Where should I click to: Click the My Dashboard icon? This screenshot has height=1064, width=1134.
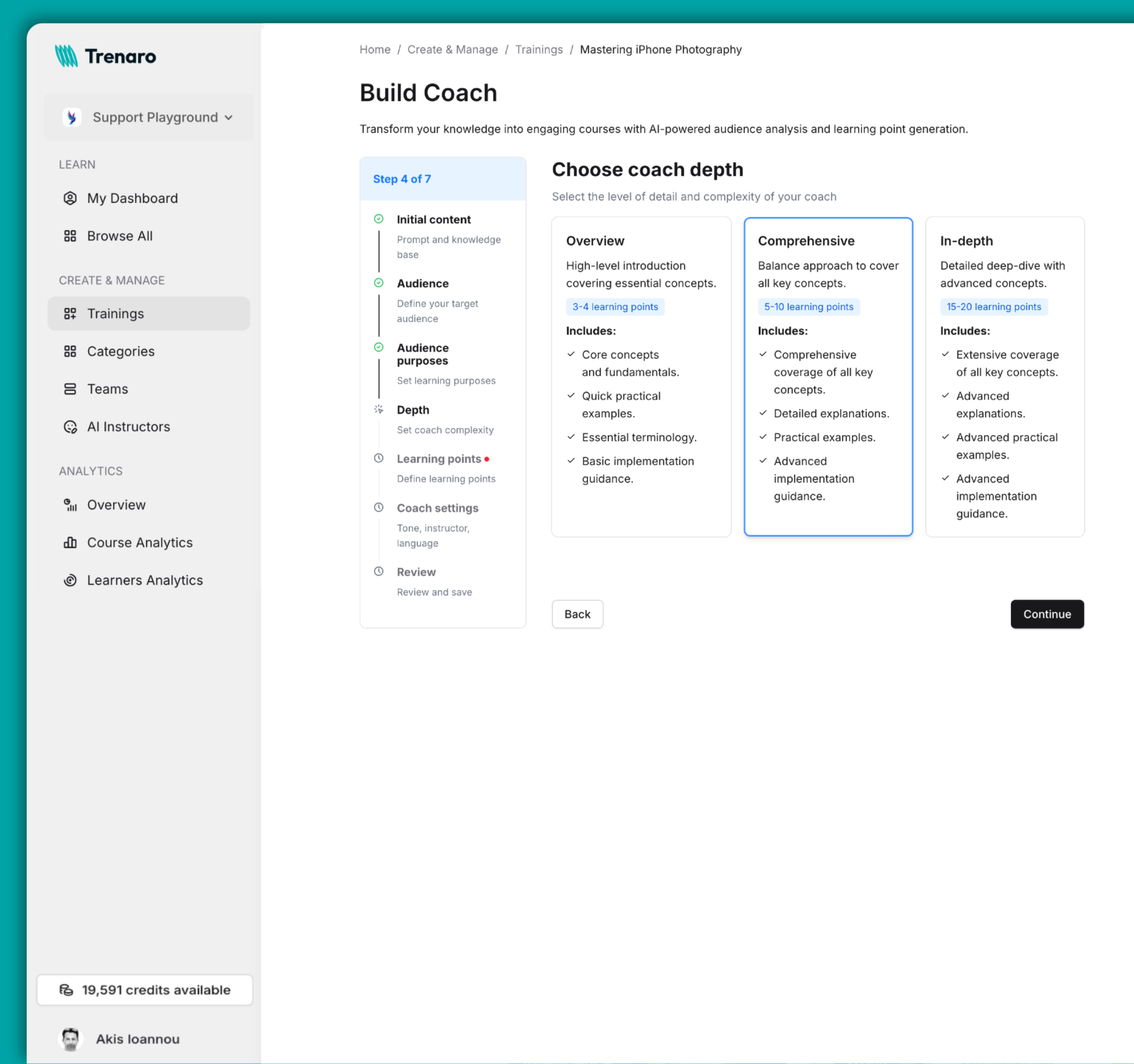coord(70,198)
